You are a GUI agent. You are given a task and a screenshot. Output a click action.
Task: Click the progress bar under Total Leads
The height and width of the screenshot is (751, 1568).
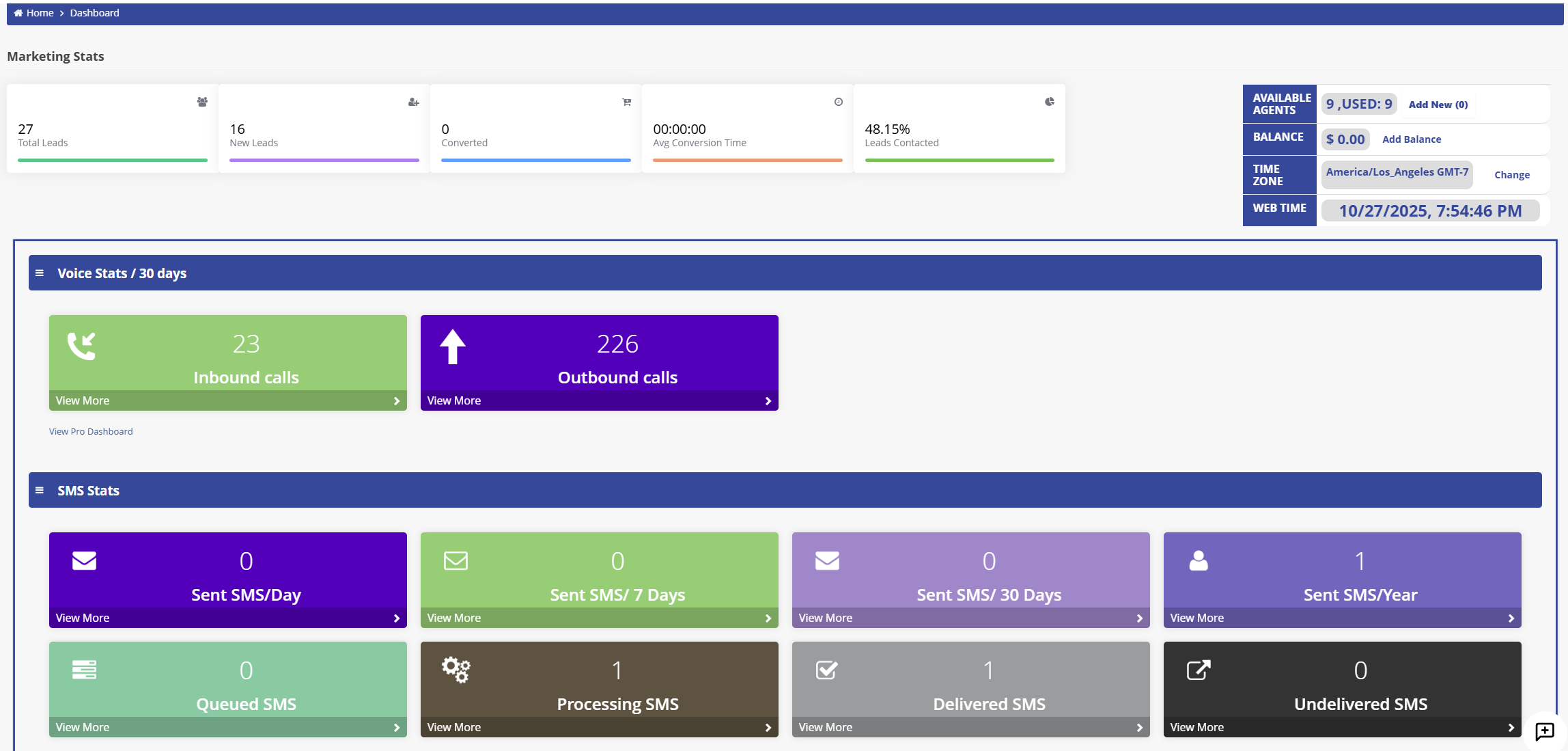coord(111,160)
